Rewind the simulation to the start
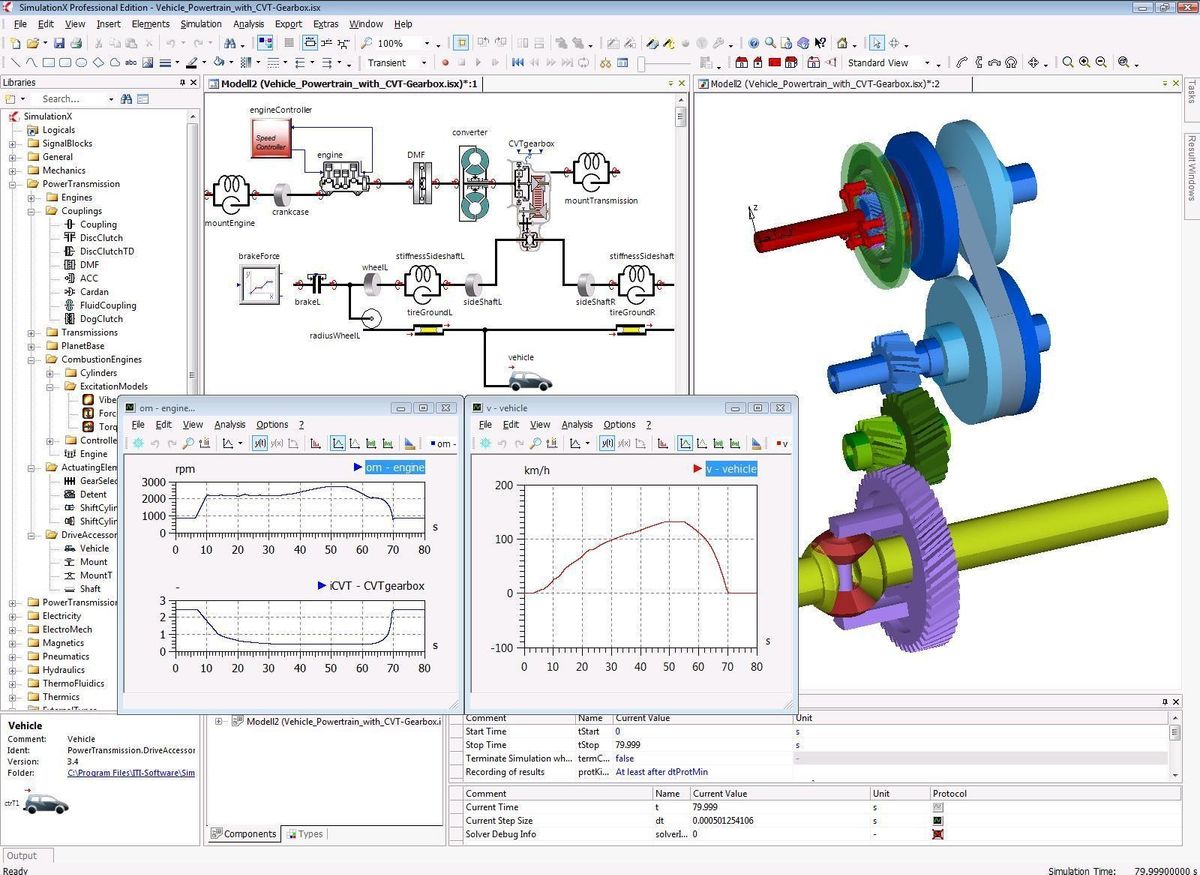 click(517, 62)
